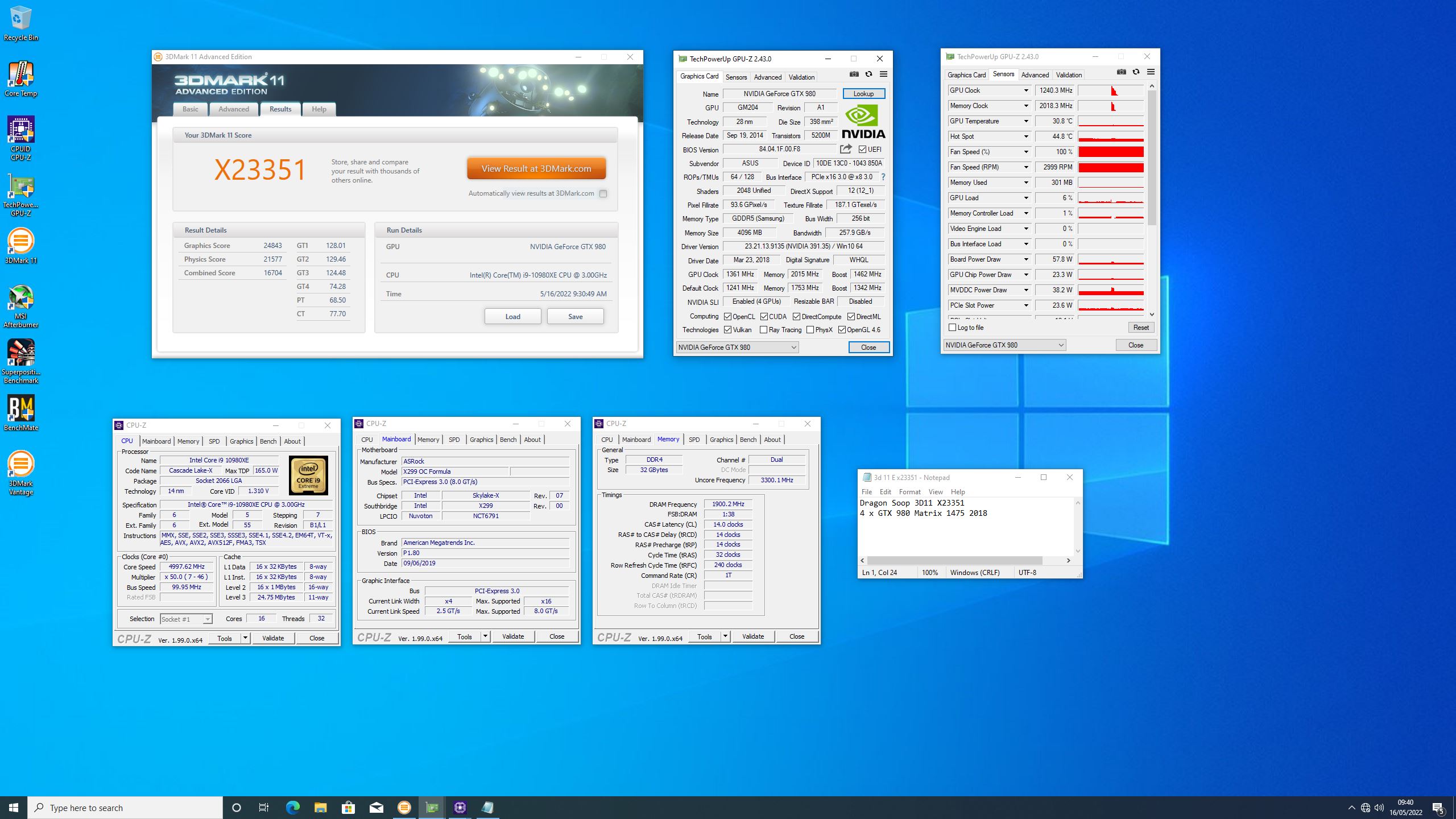The width and height of the screenshot is (1456, 819).
Task: Open Tools dropdown arrow in CPU-Z CPU window
Action: coord(245,638)
